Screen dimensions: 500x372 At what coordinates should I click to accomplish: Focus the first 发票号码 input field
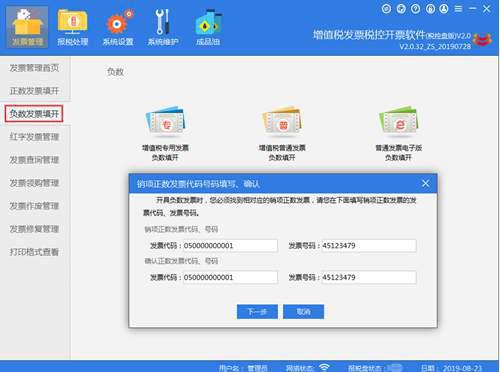(369, 246)
